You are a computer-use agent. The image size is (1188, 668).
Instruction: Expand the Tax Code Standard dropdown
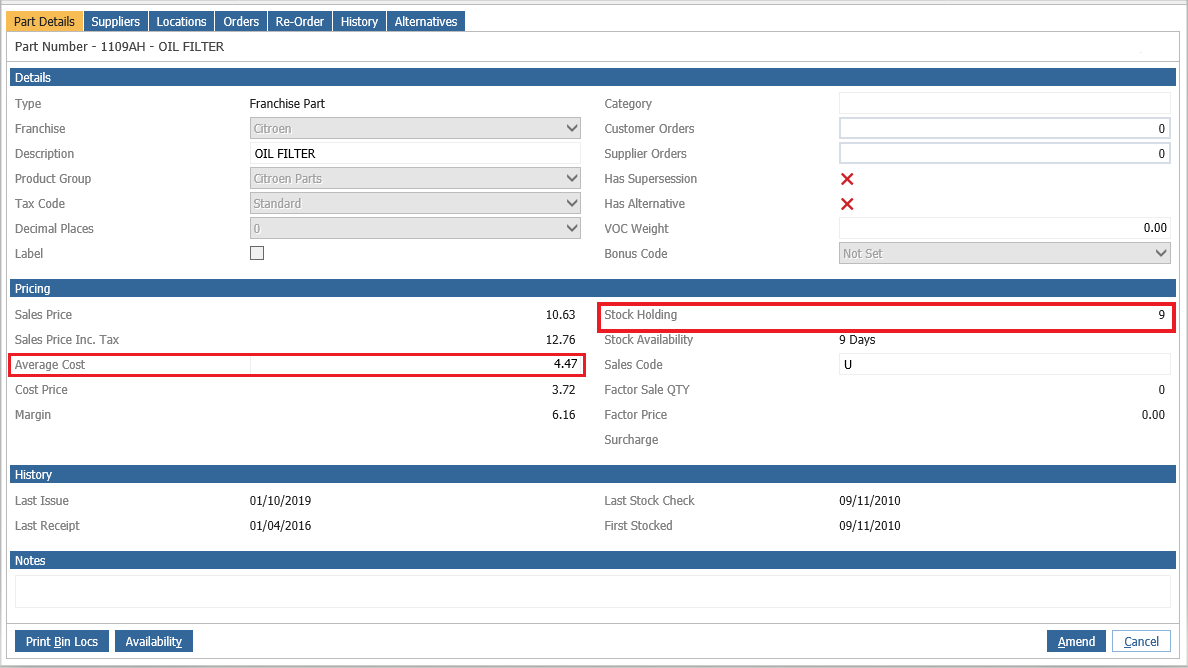(415, 203)
